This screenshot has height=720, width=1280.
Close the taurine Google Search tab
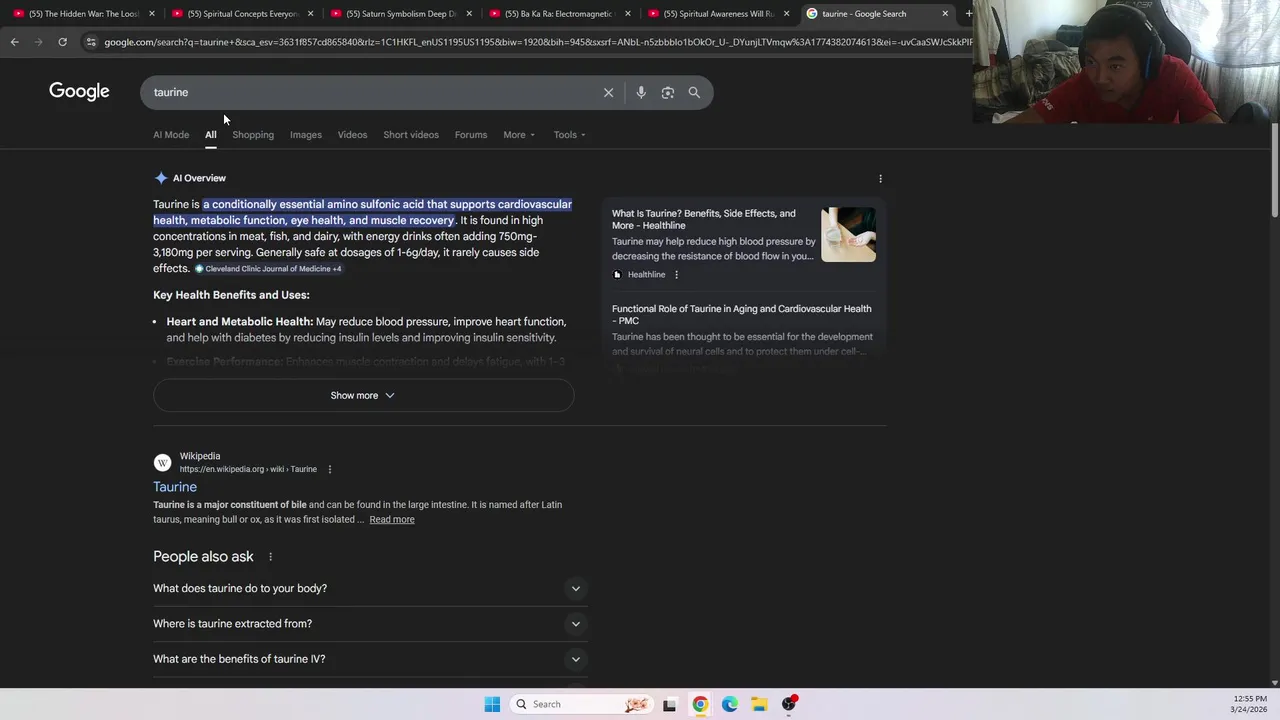tap(945, 13)
